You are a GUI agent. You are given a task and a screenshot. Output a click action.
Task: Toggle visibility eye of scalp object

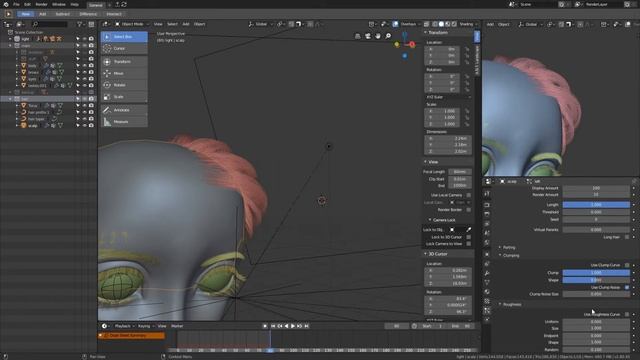[x=84, y=125]
